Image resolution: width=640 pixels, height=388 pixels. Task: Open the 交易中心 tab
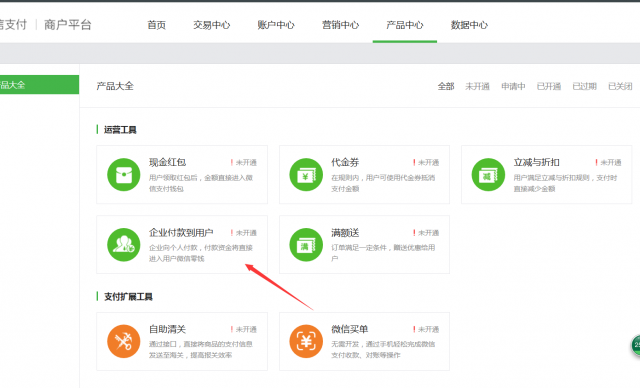[211, 25]
